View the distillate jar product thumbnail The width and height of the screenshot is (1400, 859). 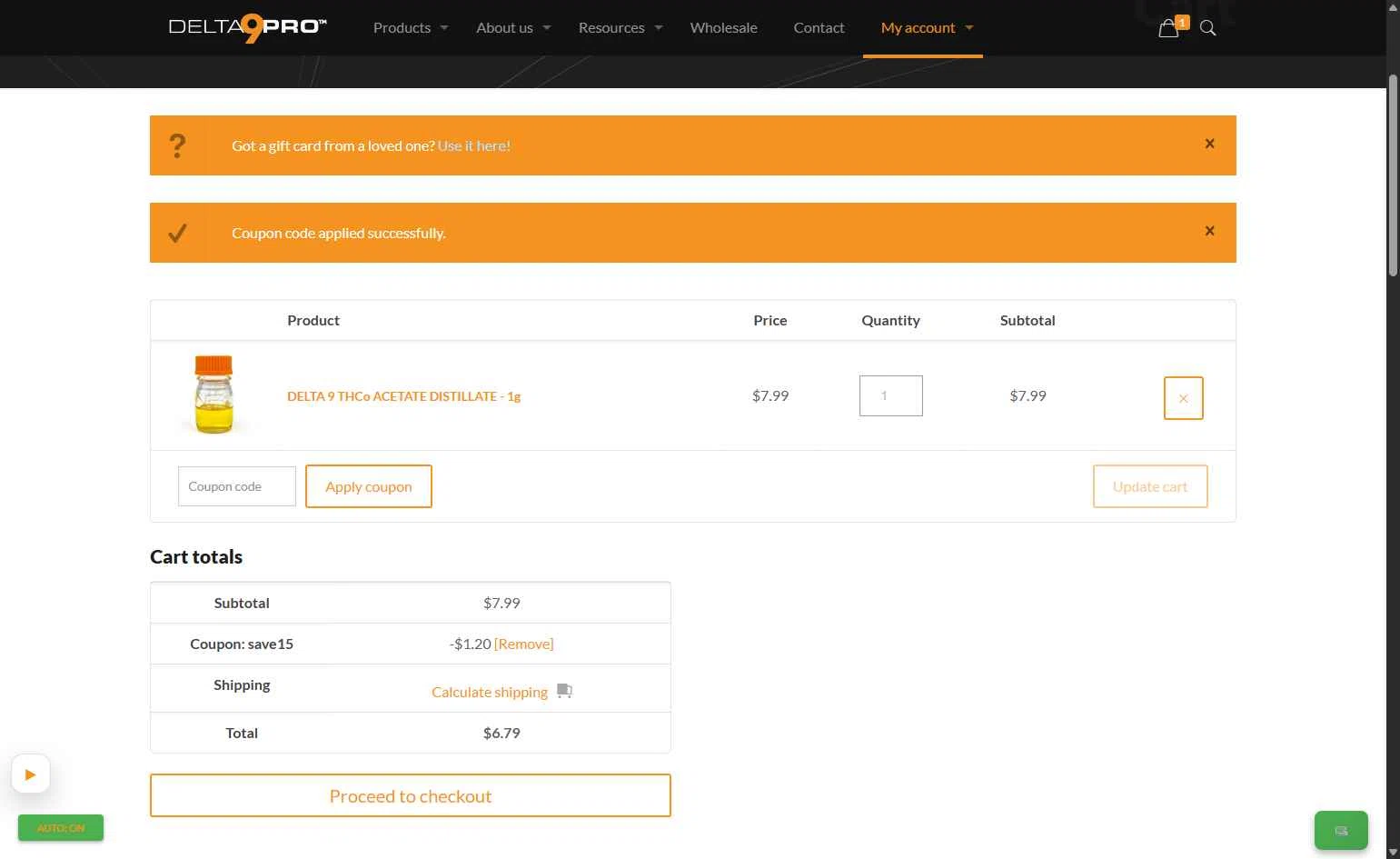pyautogui.click(x=214, y=395)
